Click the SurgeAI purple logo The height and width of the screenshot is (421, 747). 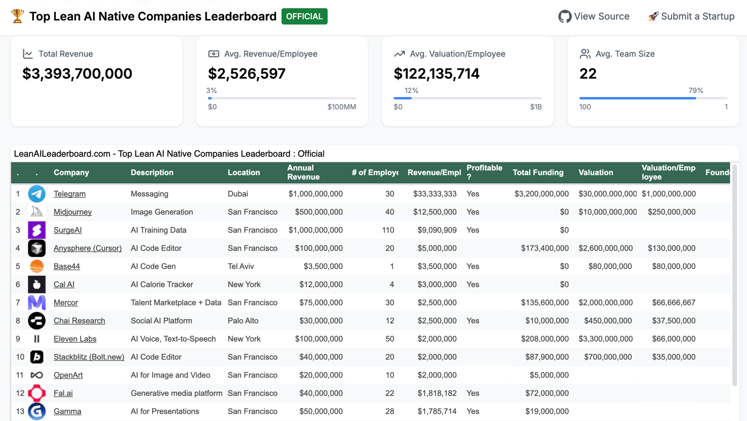point(37,230)
